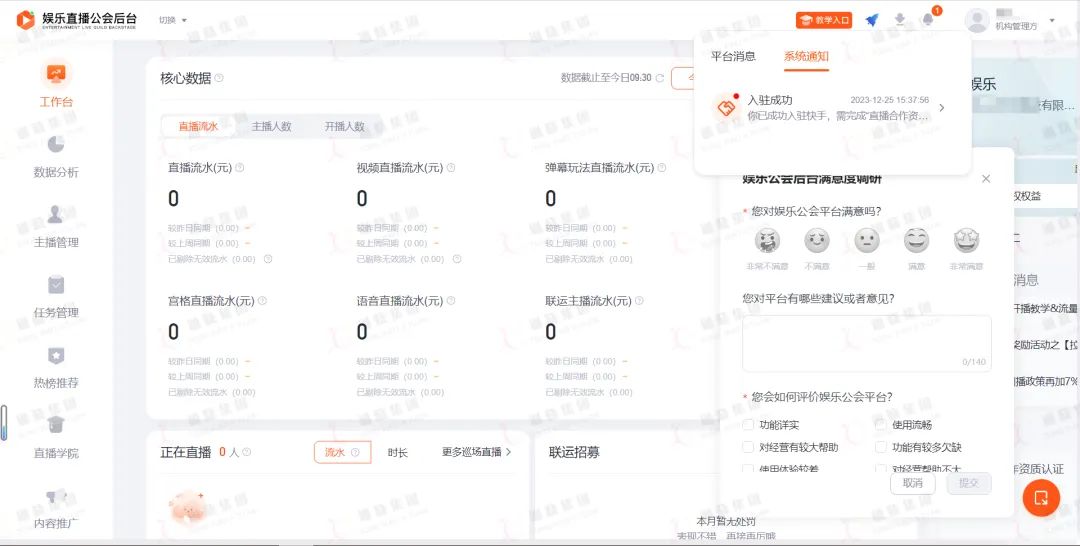The height and width of the screenshot is (546, 1080).
Task: Check the 使用流畅 checkbox
Action: point(880,425)
